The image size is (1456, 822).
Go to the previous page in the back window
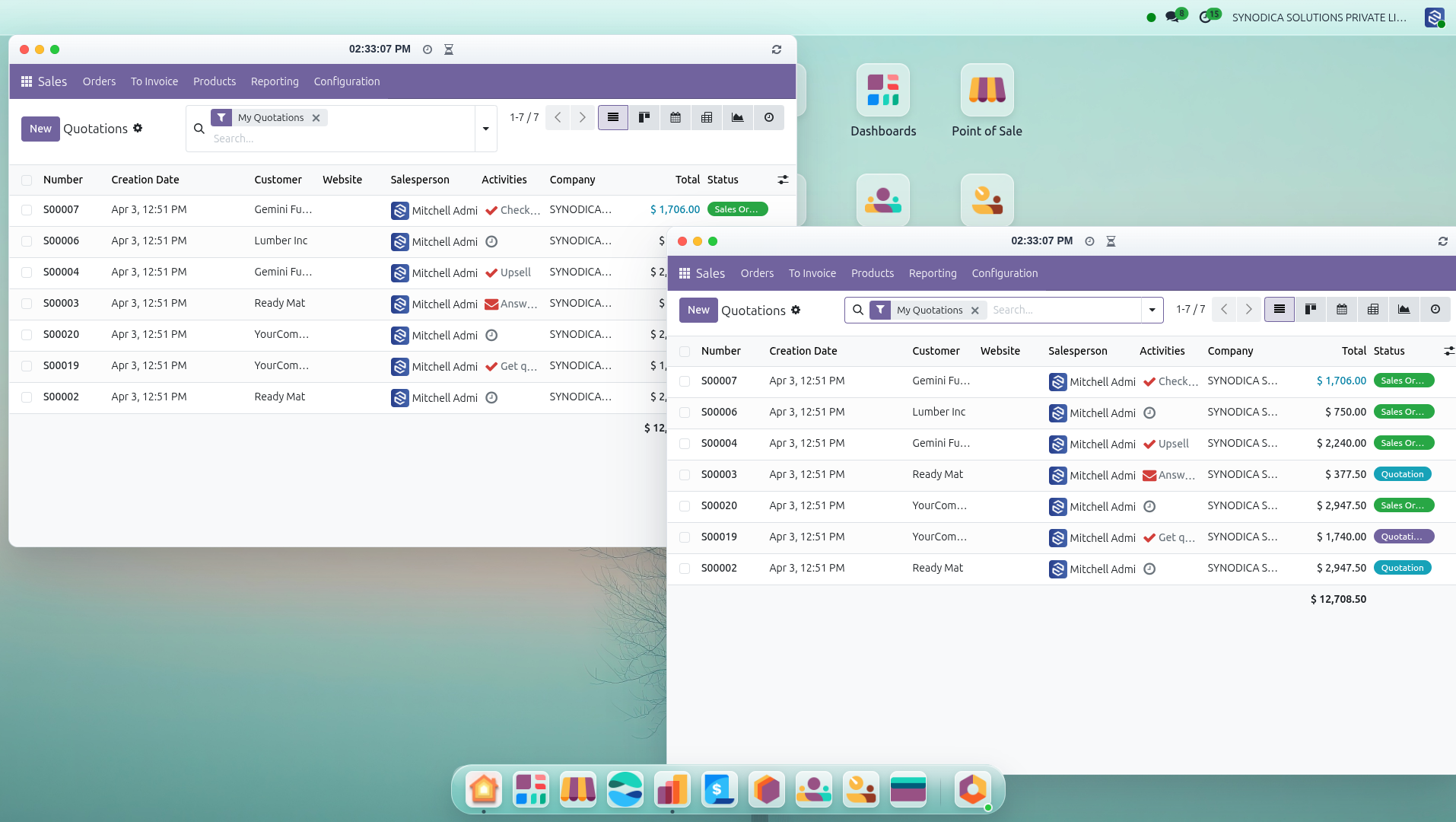[558, 118]
